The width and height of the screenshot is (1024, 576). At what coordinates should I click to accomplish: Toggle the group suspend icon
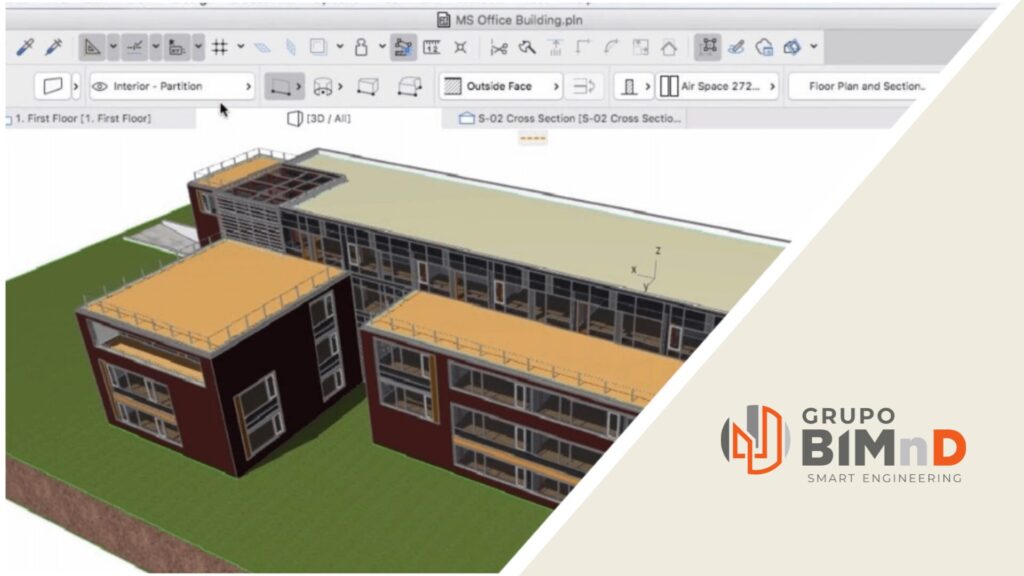(709, 47)
